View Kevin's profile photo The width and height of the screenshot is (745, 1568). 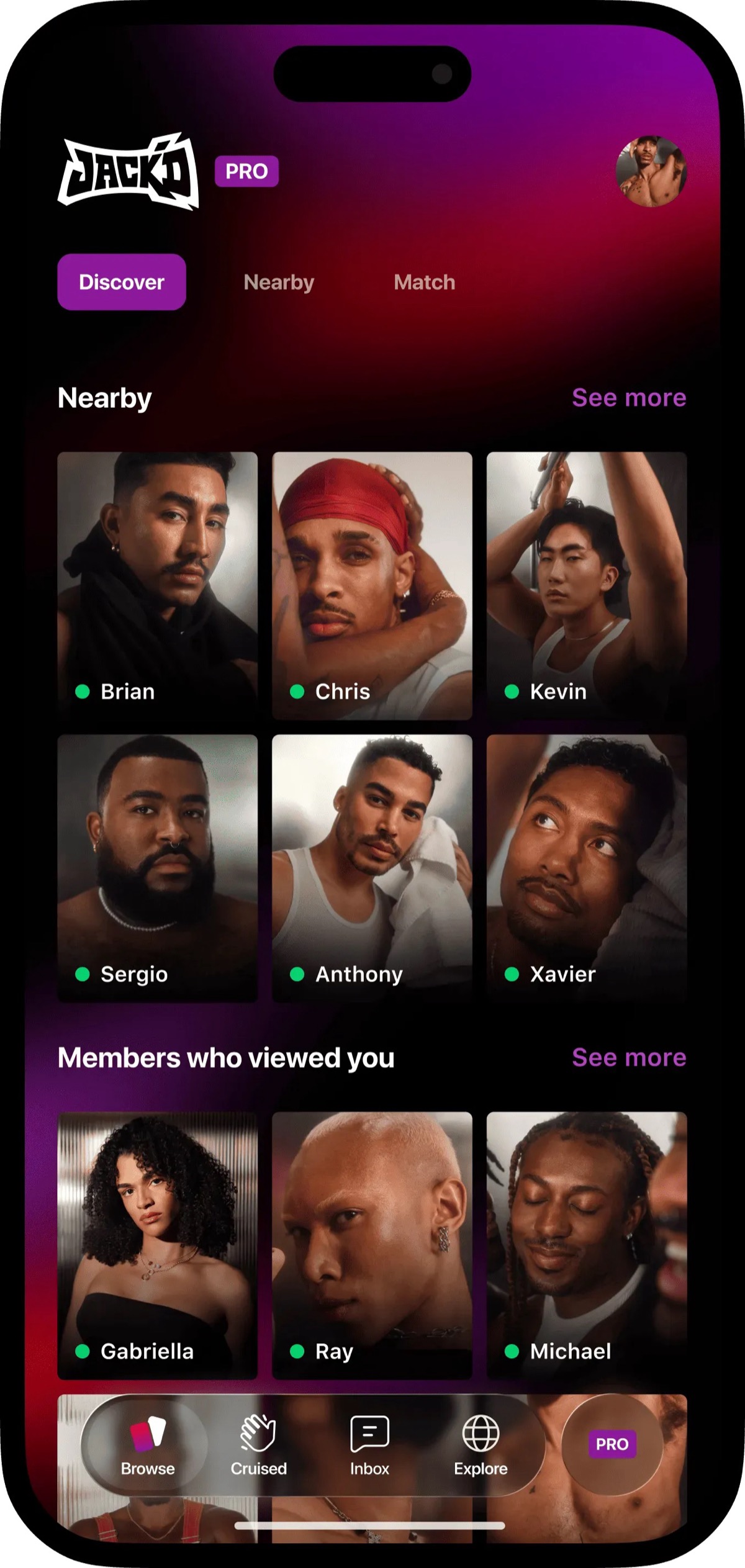587,585
